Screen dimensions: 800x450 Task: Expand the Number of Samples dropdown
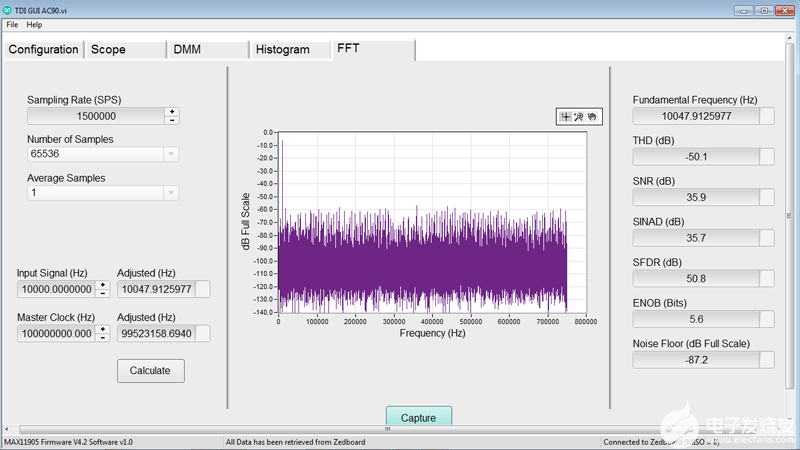pos(171,154)
